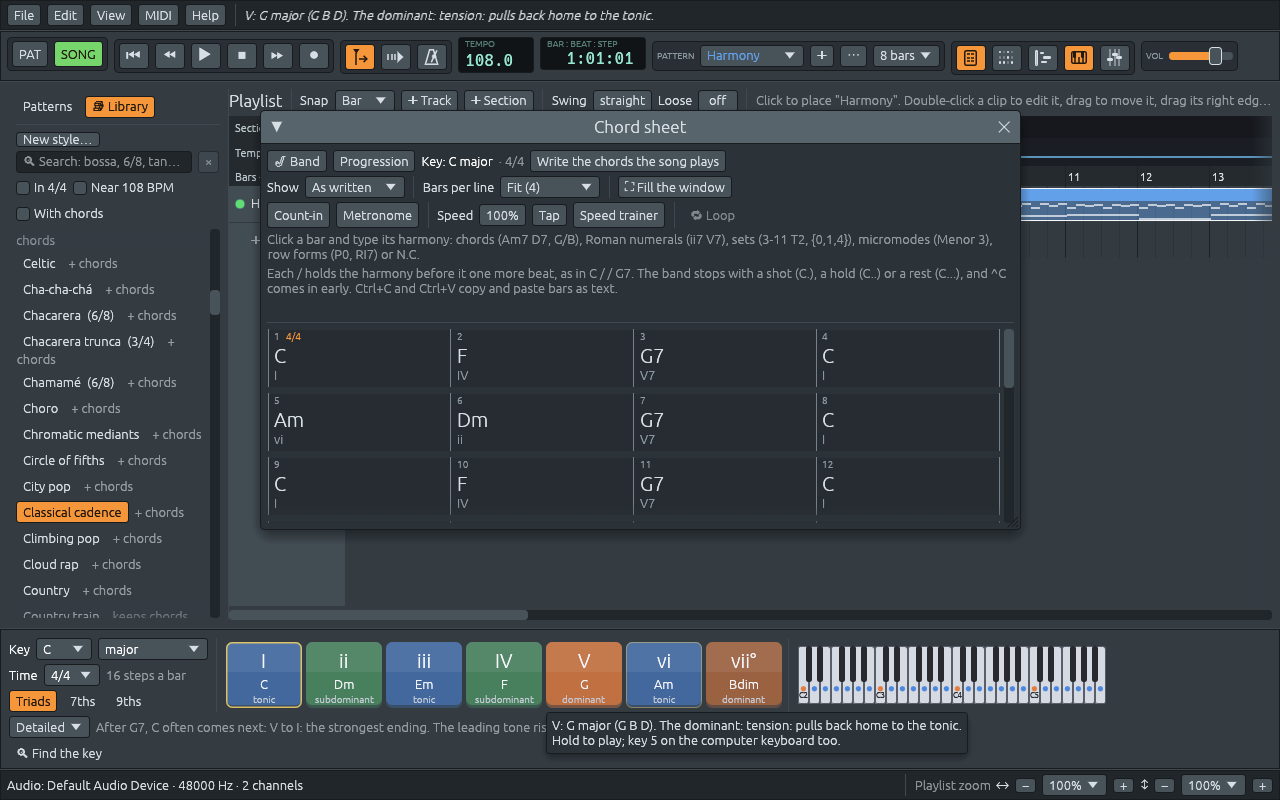Open the View menu
The image size is (1280, 800).
pyautogui.click(x=111, y=15)
